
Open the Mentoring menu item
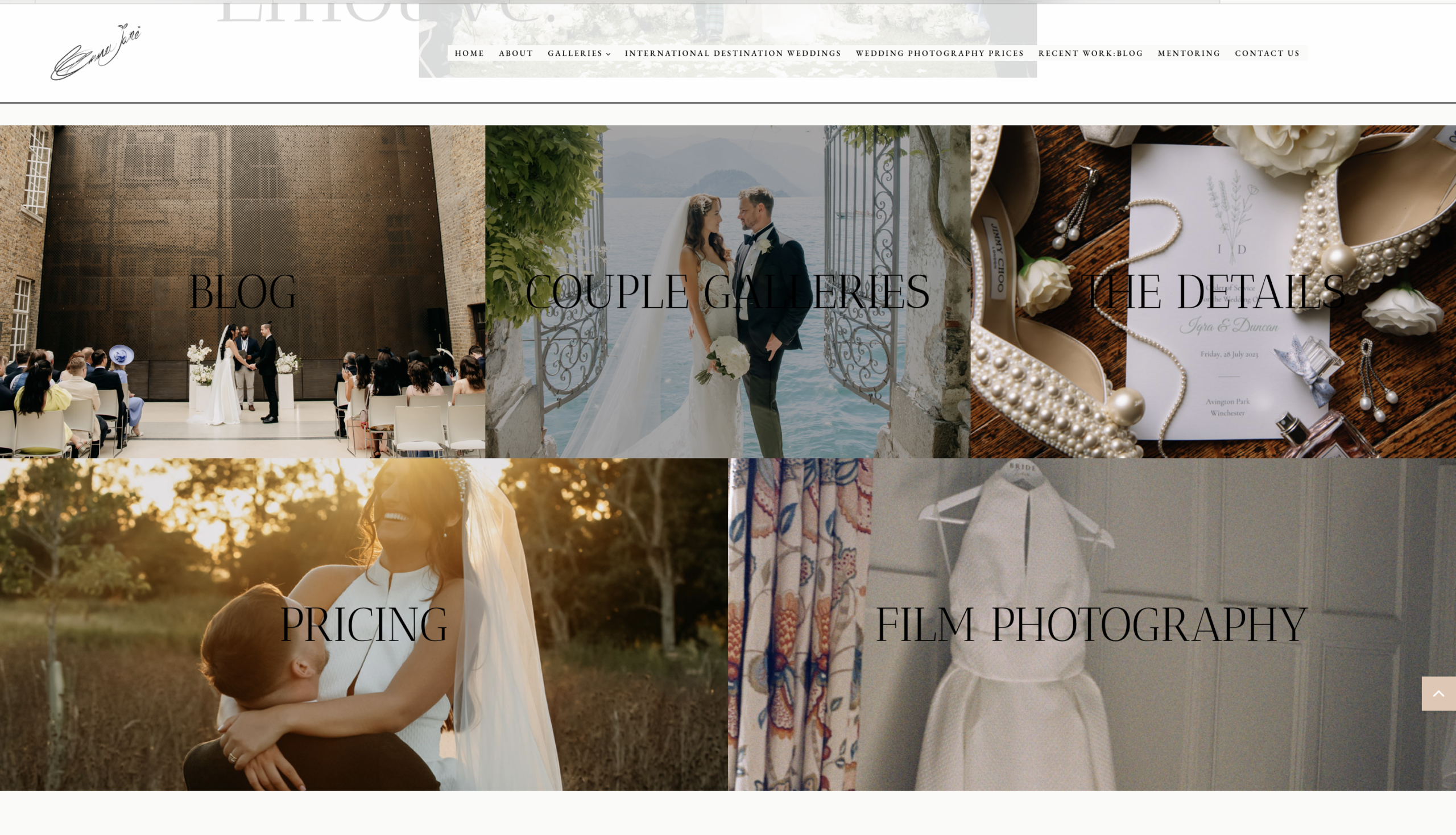1188,53
